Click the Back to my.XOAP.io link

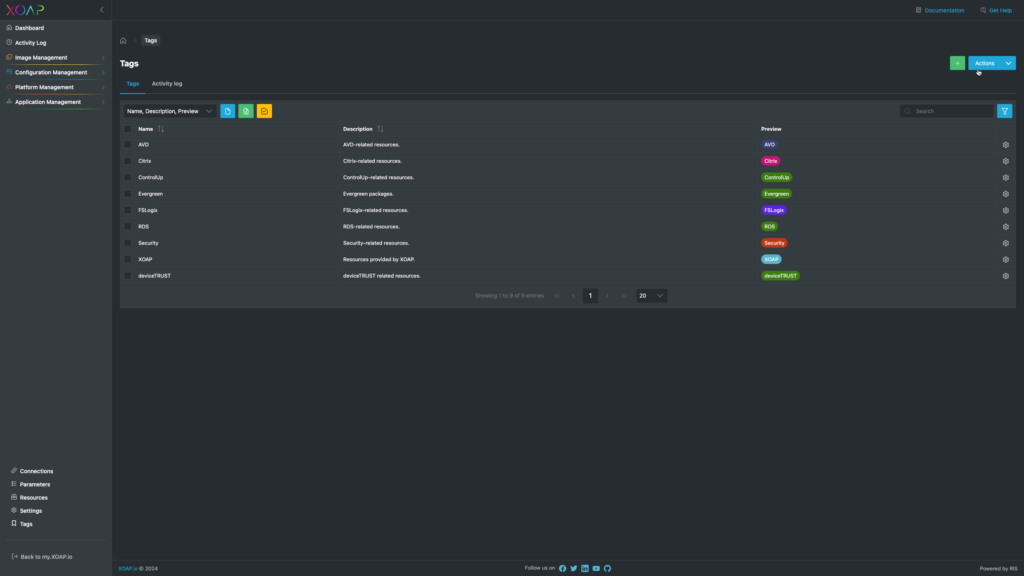point(42,557)
